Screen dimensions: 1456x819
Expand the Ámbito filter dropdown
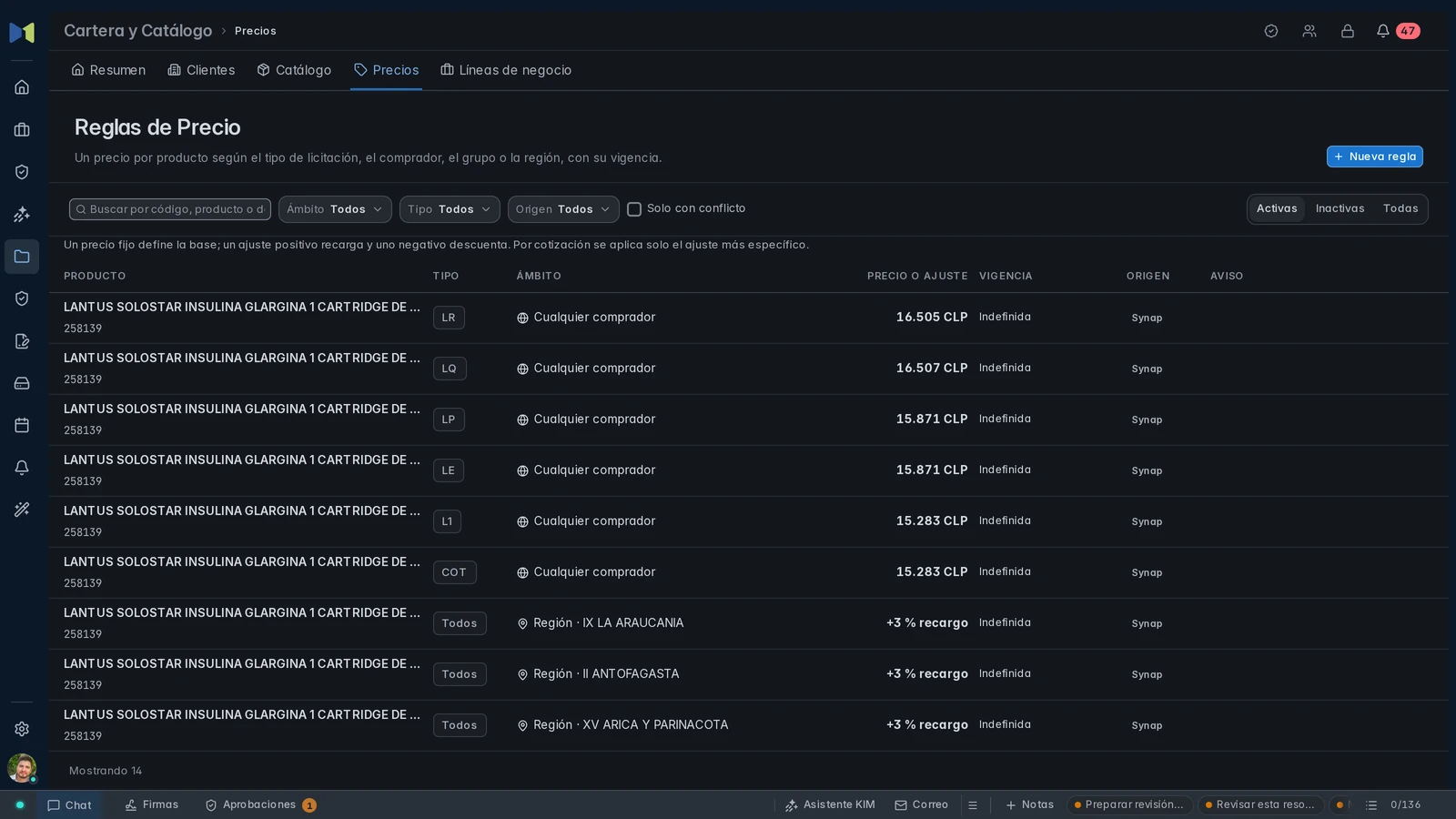(335, 209)
